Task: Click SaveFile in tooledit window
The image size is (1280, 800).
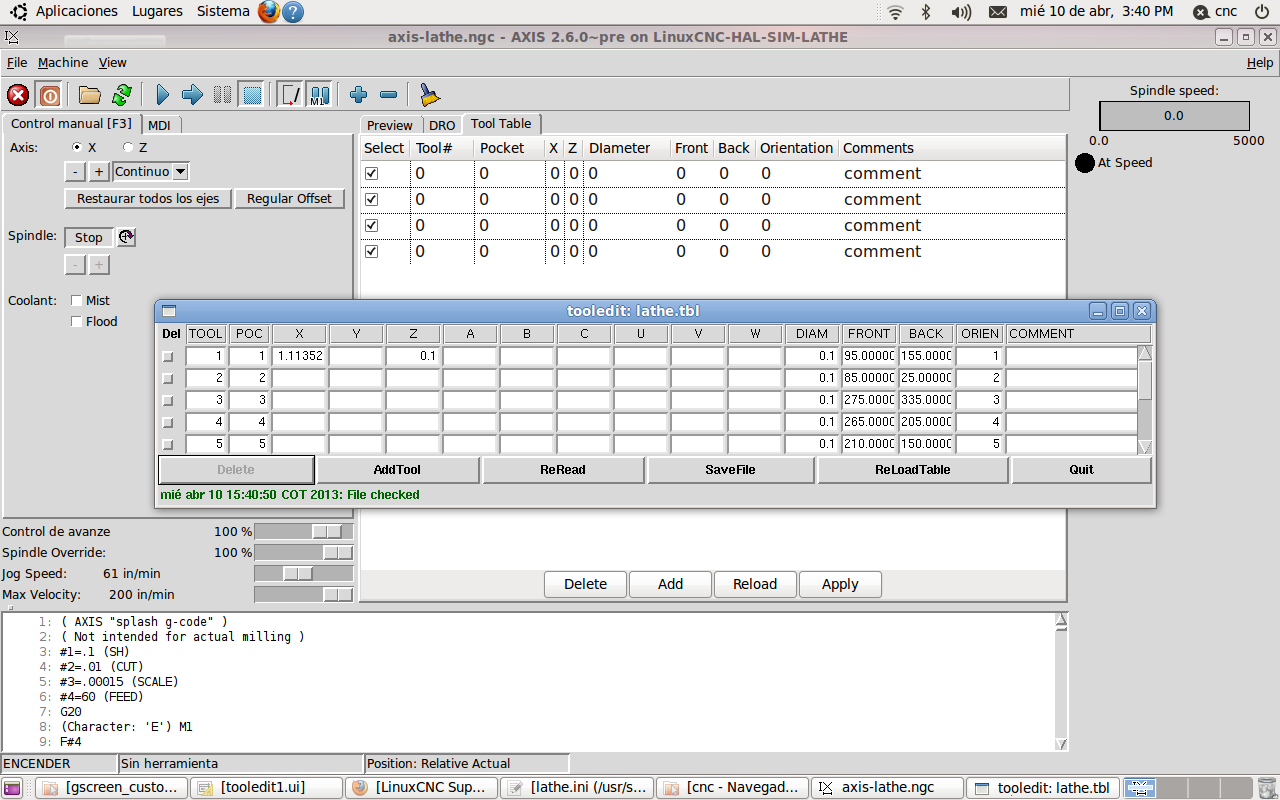Action: coord(731,469)
